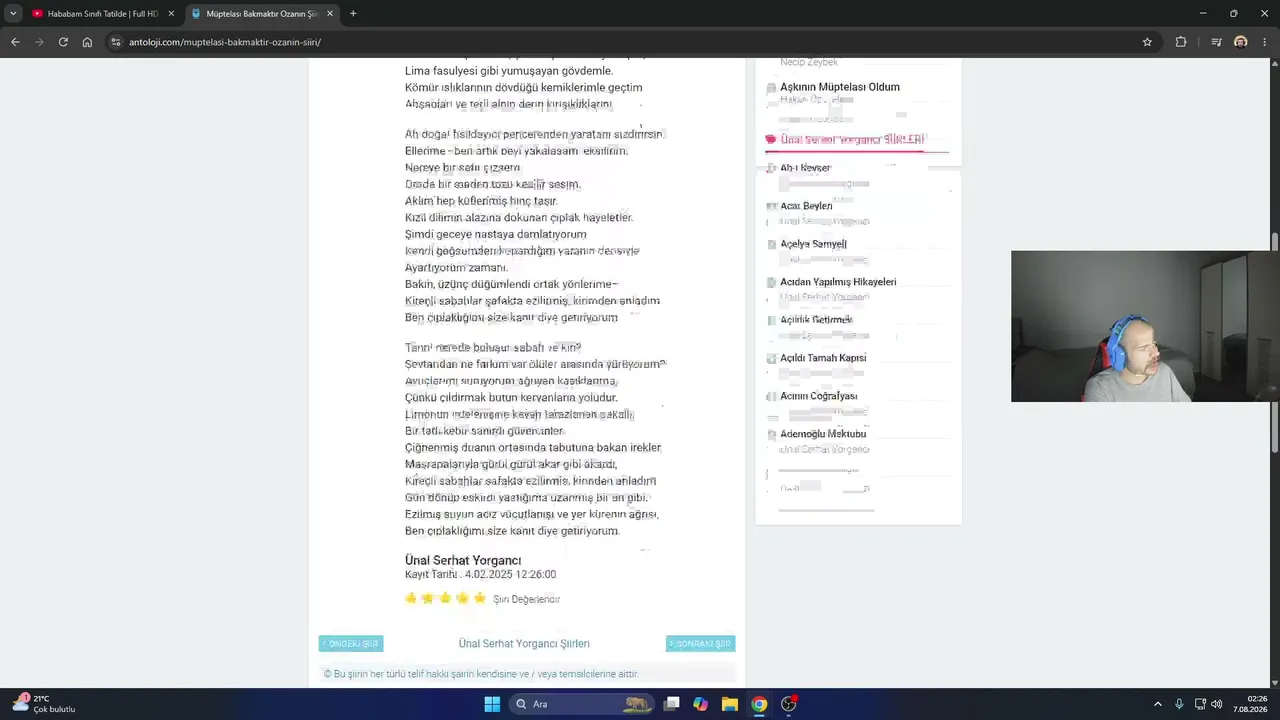Click the Şiiri Değerlendir label

click(x=526, y=599)
